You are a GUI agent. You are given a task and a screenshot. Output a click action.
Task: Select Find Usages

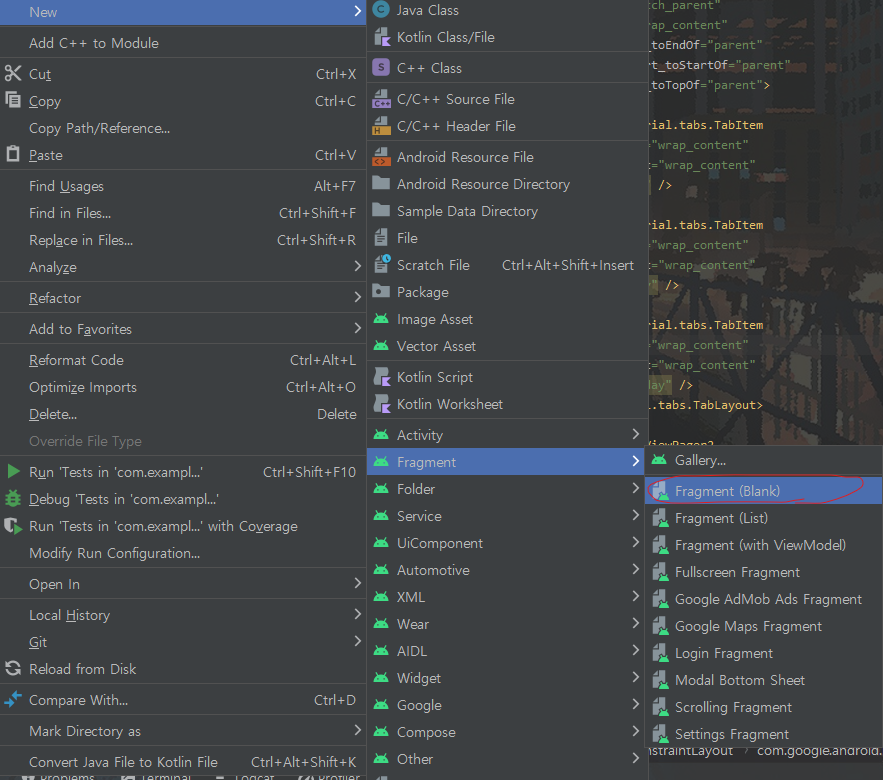(183, 186)
